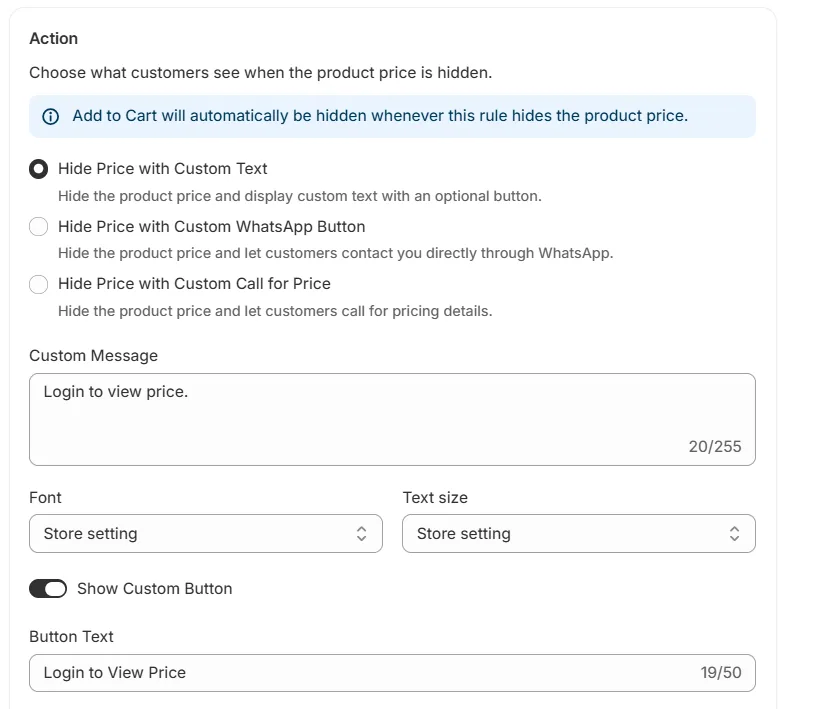Click the Text size label
The width and height of the screenshot is (823, 709).
[435, 498]
